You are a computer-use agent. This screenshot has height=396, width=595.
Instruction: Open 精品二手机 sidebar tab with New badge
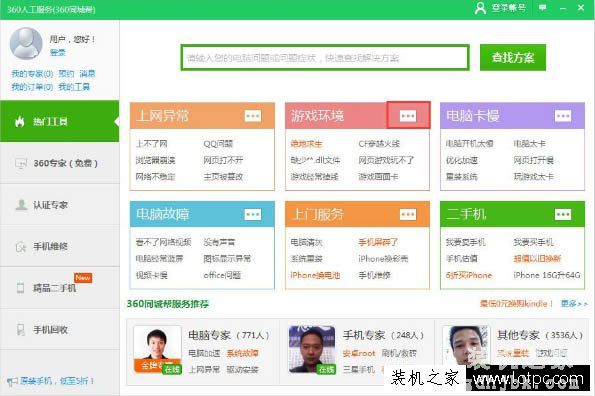[x=60, y=288]
